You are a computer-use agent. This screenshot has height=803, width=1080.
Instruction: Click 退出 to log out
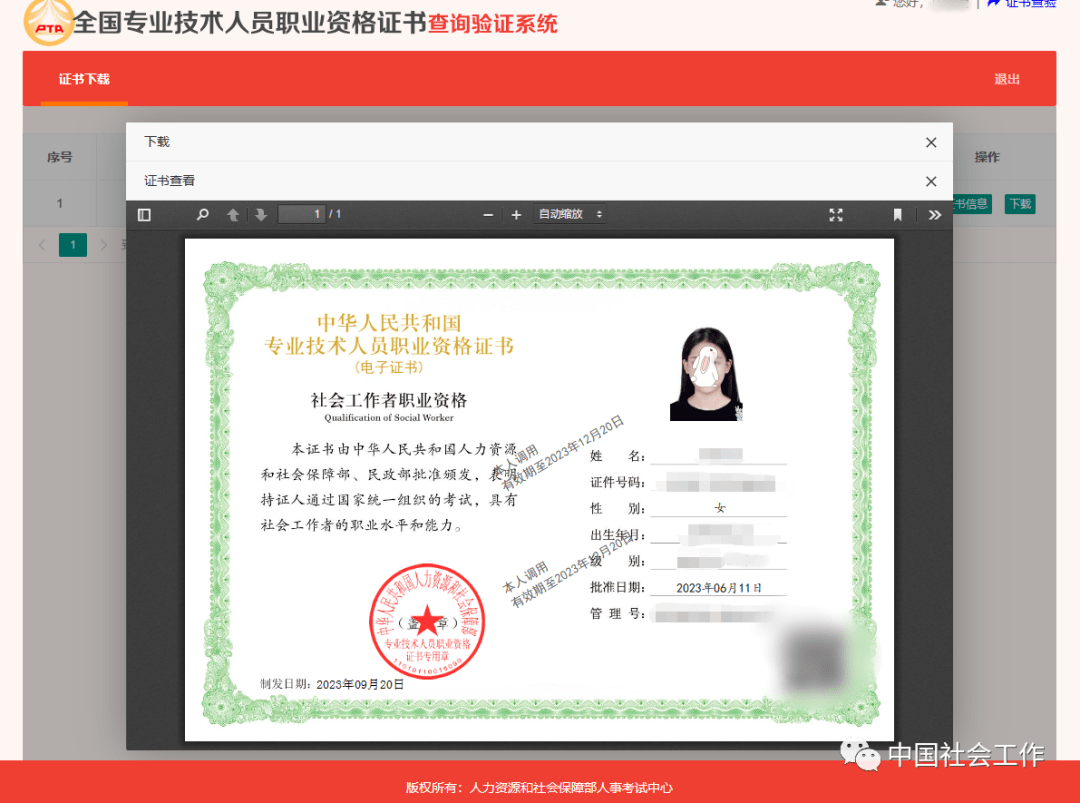1007,78
